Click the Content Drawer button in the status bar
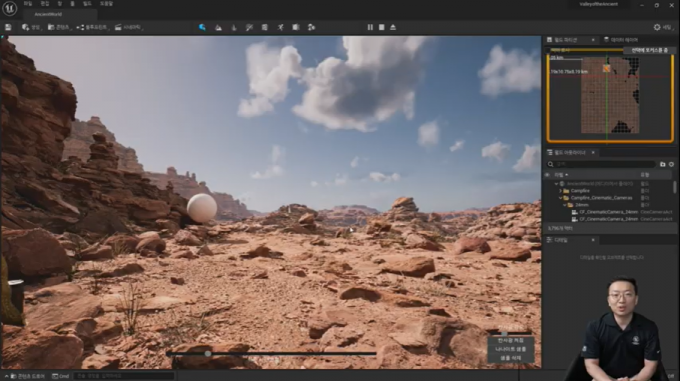The width and height of the screenshot is (680, 381). (x=28, y=376)
